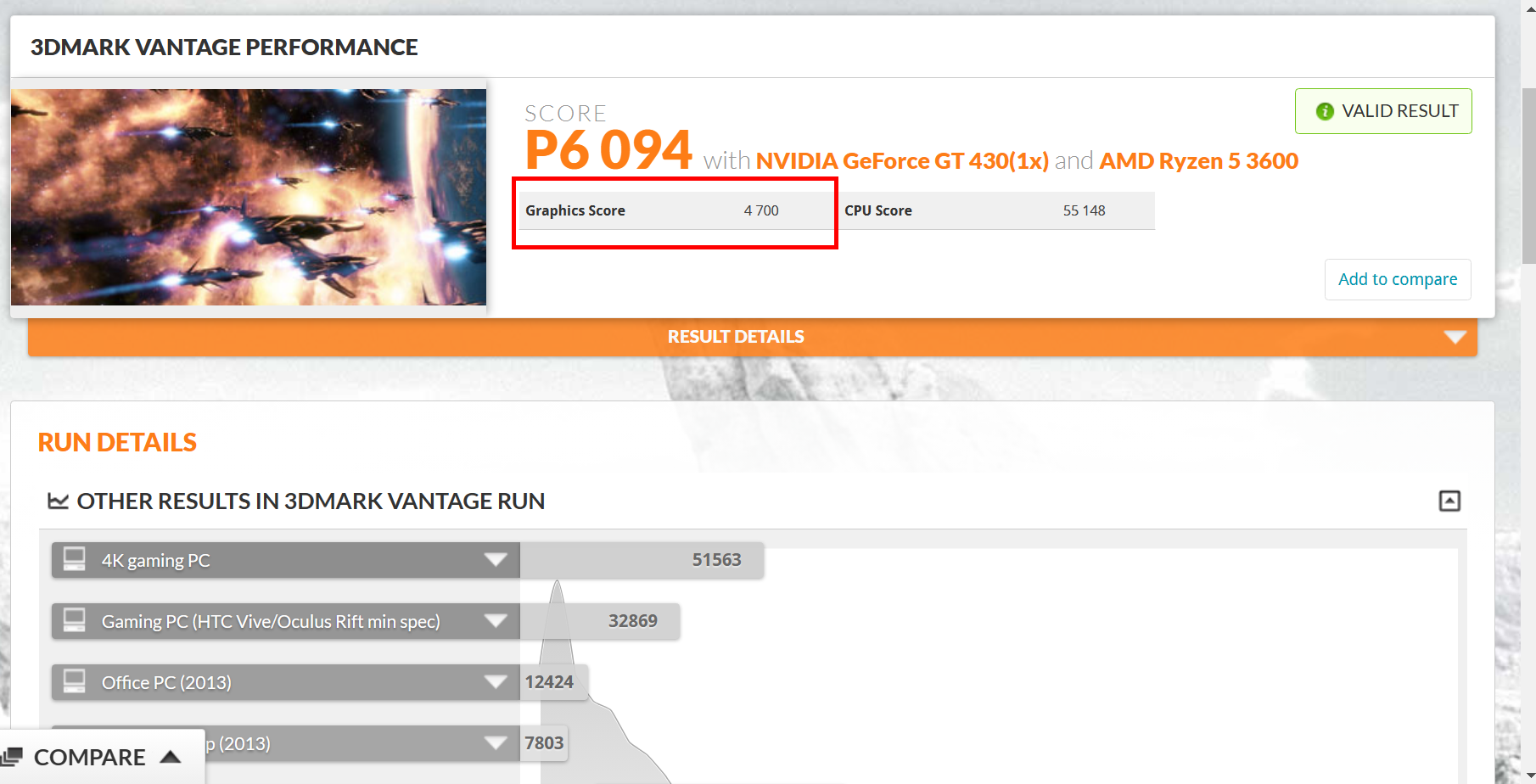The width and height of the screenshot is (1536, 784).
Task: Expand the COMPARE panel at the bottom
Action: point(102,757)
